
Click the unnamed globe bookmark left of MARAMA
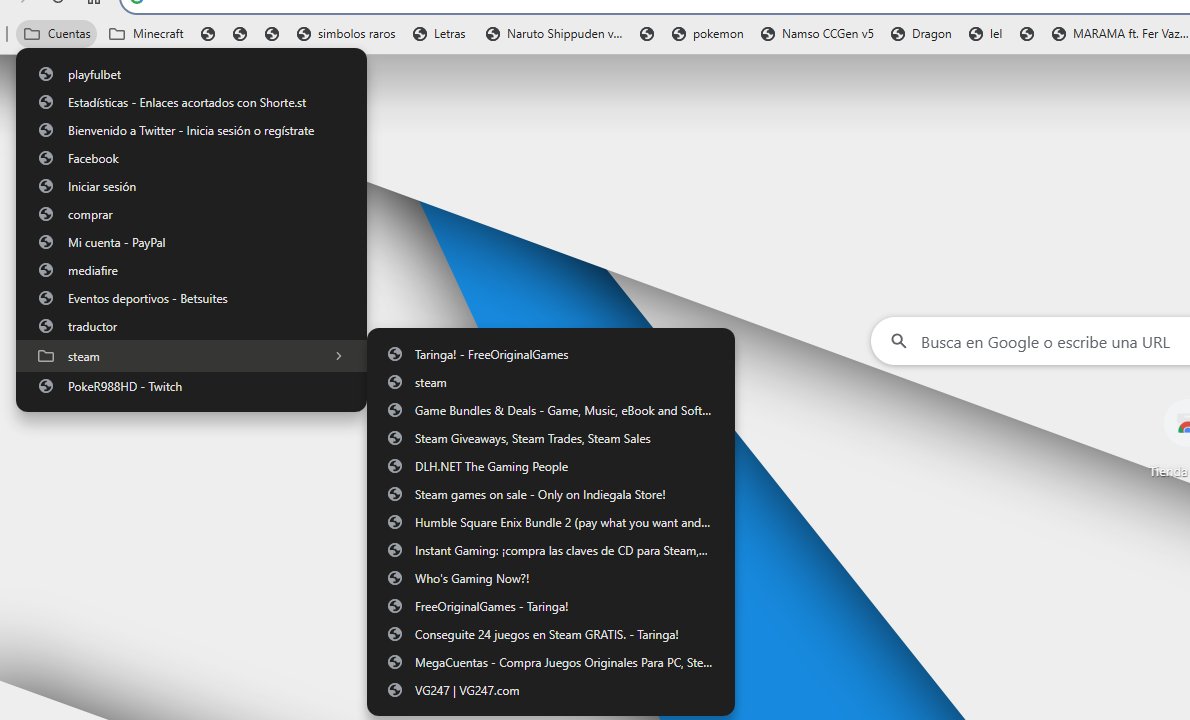point(1027,34)
